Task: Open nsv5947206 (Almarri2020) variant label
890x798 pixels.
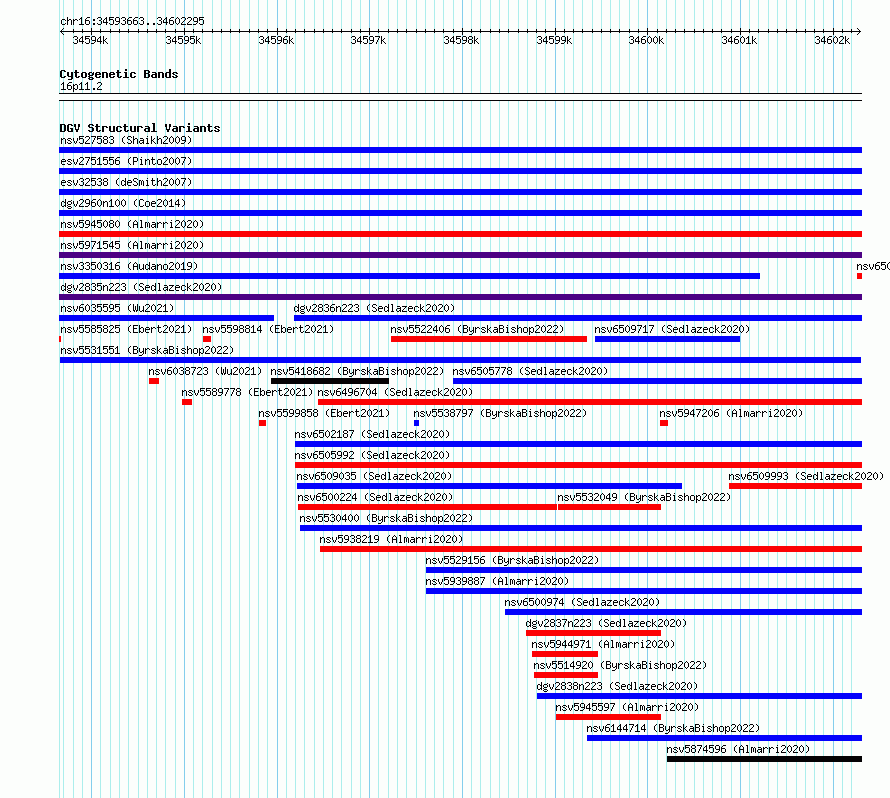Action: click(x=731, y=413)
